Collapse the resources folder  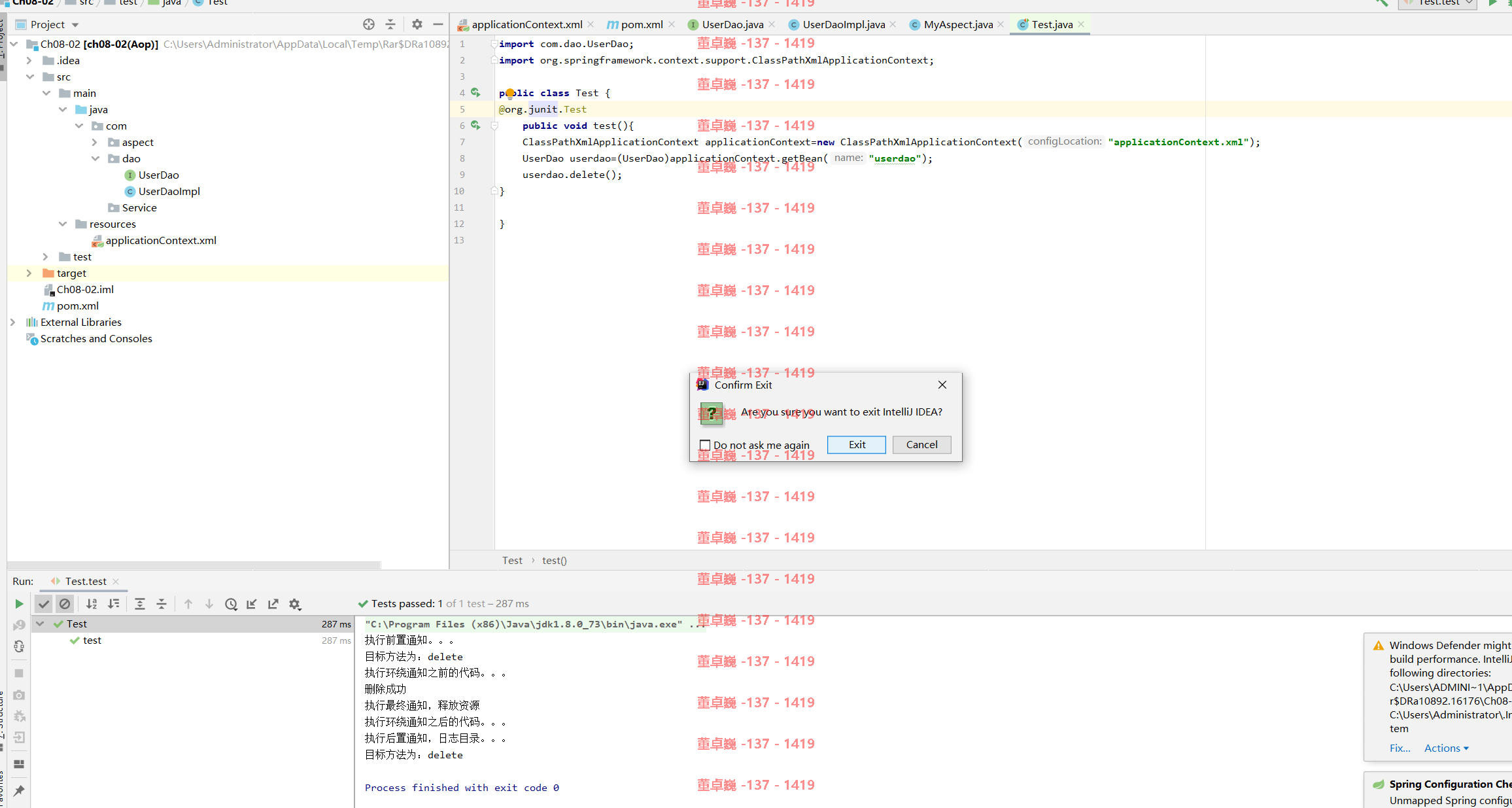click(x=63, y=224)
